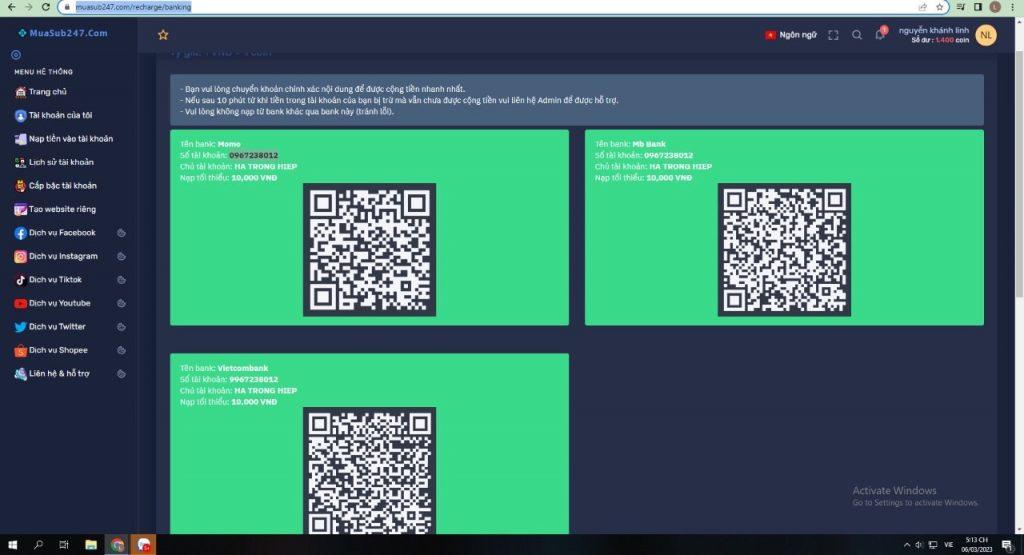Image resolution: width=1024 pixels, height=555 pixels.
Task: Click the Momo QR code image
Action: coord(370,250)
